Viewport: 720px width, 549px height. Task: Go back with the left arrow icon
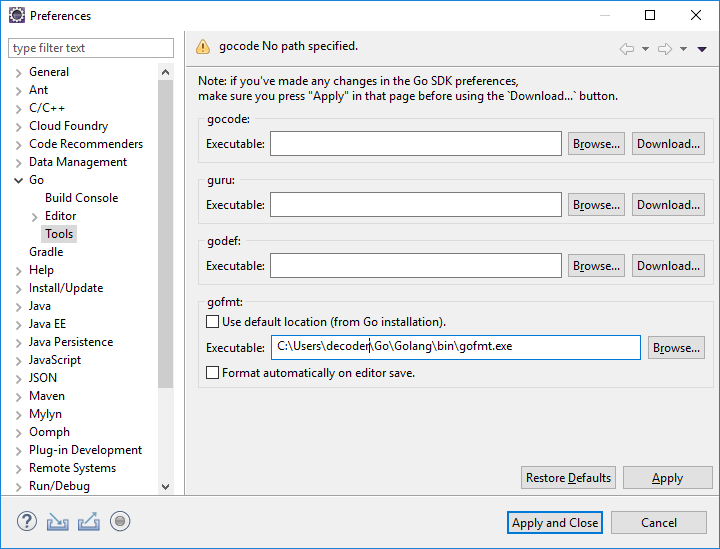pos(627,49)
